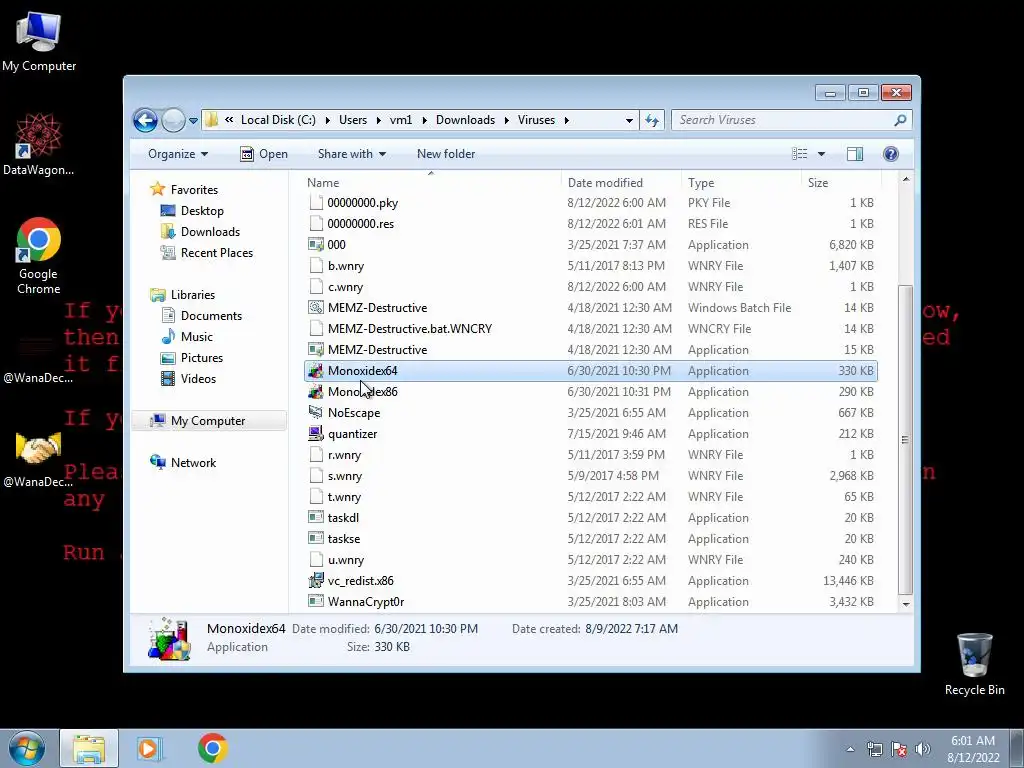The image size is (1024, 768).
Task: Open recent pages dropdown next to Forward
Action: coord(193,121)
